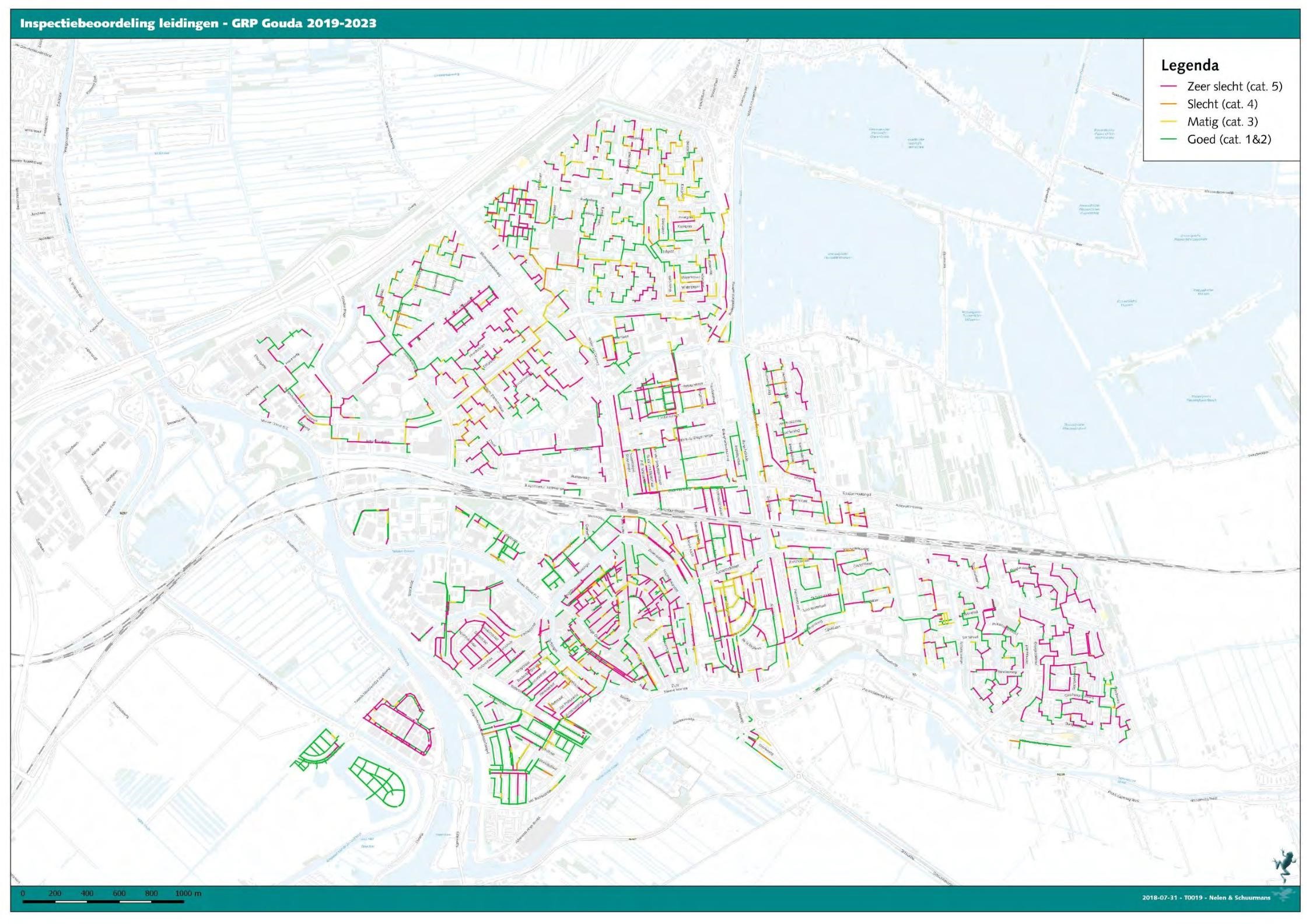Screen dimensions: 1309x924
Task: Select 'Goed (cat. 1&2)' legend label
Action: coord(1228,139)
